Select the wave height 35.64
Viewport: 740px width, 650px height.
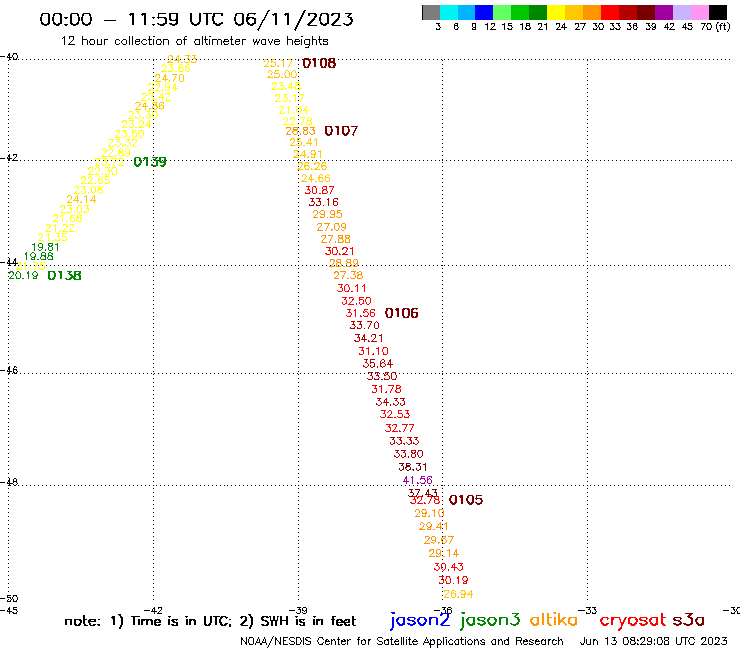[378, 363]
